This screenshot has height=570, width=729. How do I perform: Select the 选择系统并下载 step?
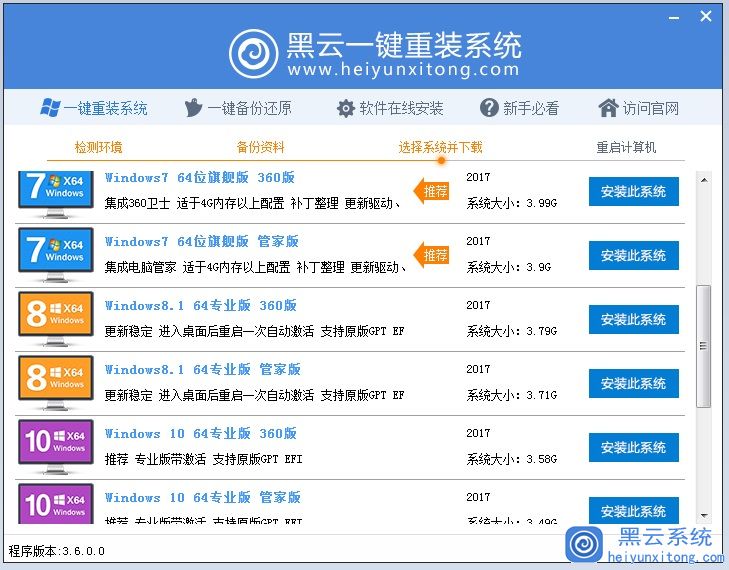coord(440,147)
